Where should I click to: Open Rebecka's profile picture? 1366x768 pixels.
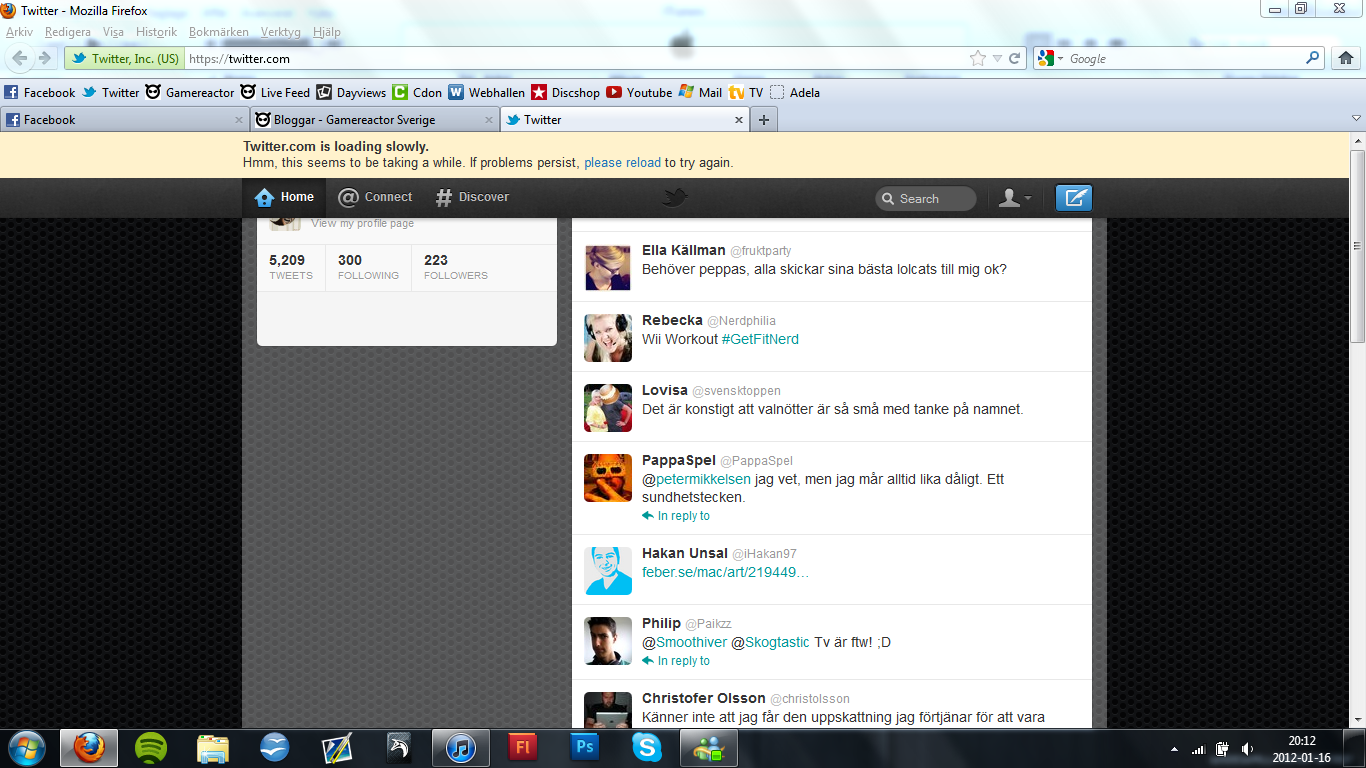(608, 337)
